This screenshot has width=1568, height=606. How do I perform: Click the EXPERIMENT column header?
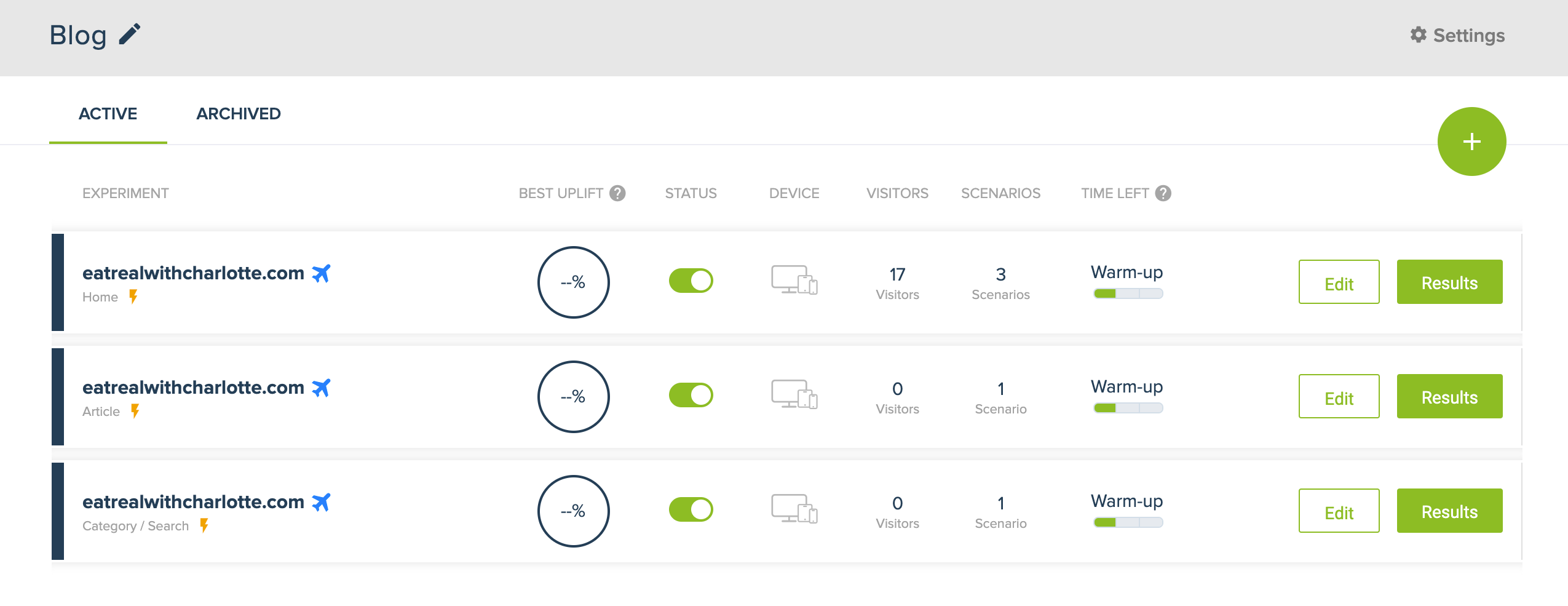[125, 193]
